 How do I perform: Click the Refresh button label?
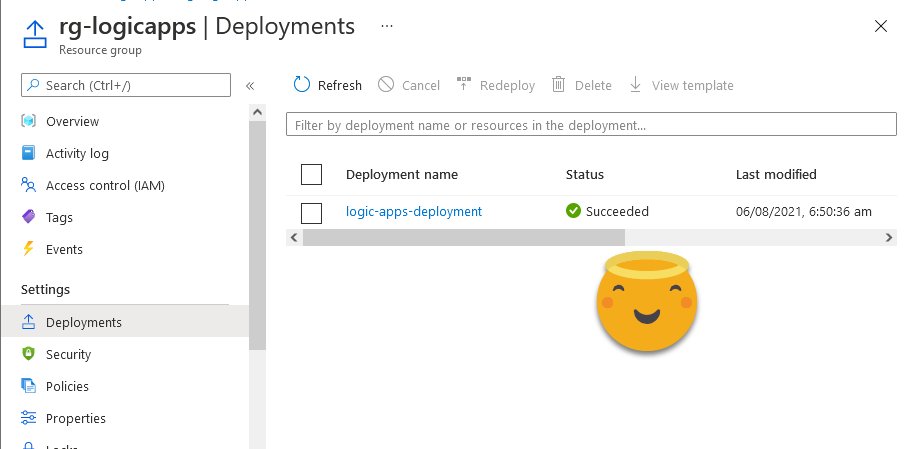(339, 85)
